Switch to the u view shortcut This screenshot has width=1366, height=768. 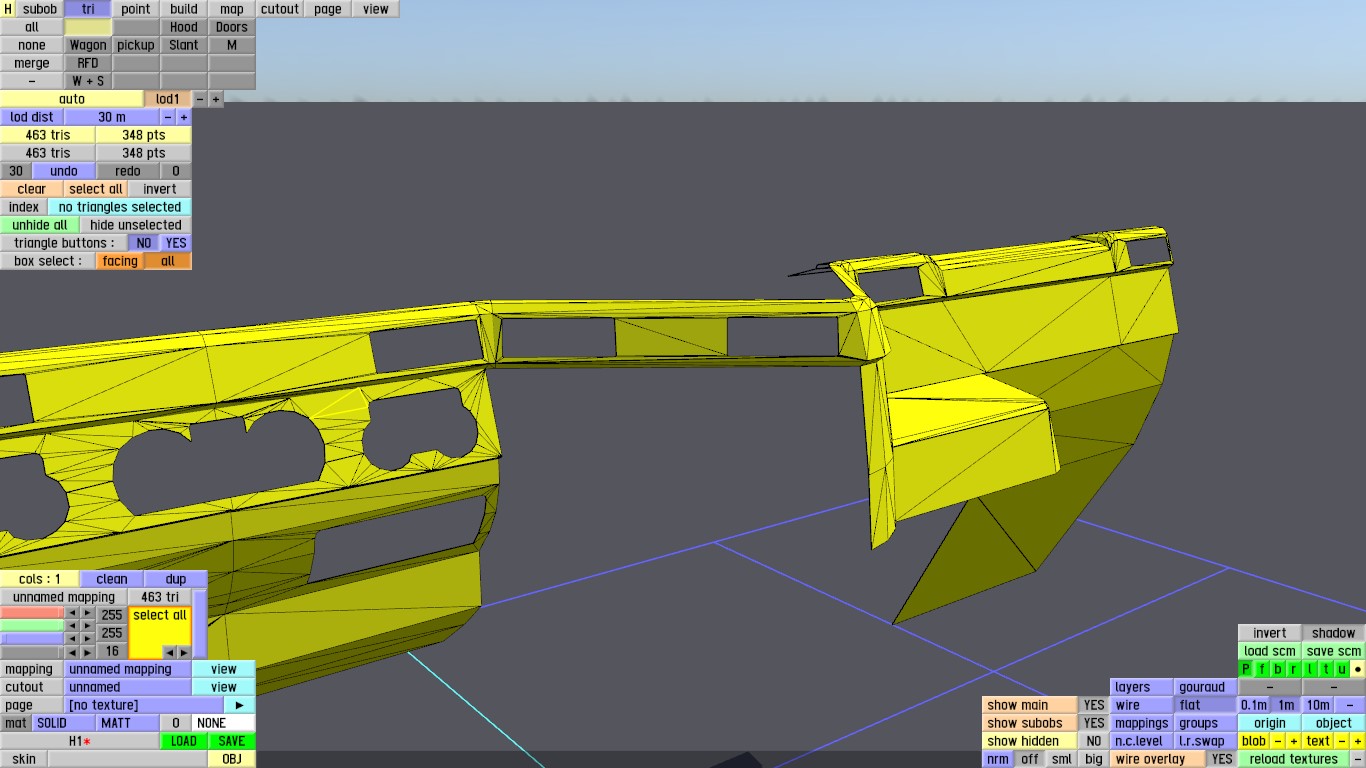click(x=1342, y=669)
